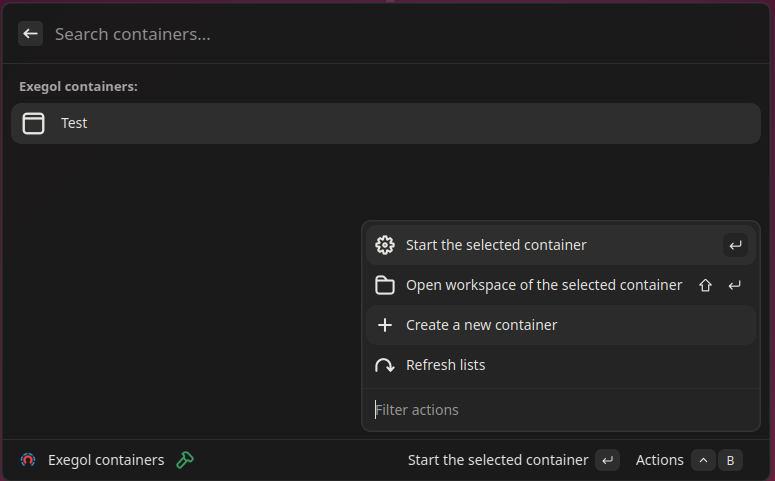Click the plus icon for new container
Viewport: 775px width, 481px height.
(385, 325)
